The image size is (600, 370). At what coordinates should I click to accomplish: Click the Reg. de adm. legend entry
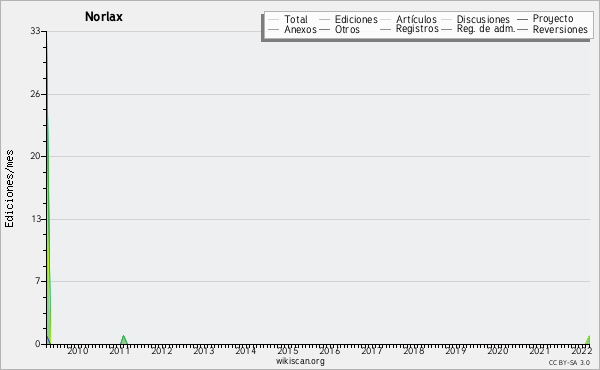(x=478, y=29)
